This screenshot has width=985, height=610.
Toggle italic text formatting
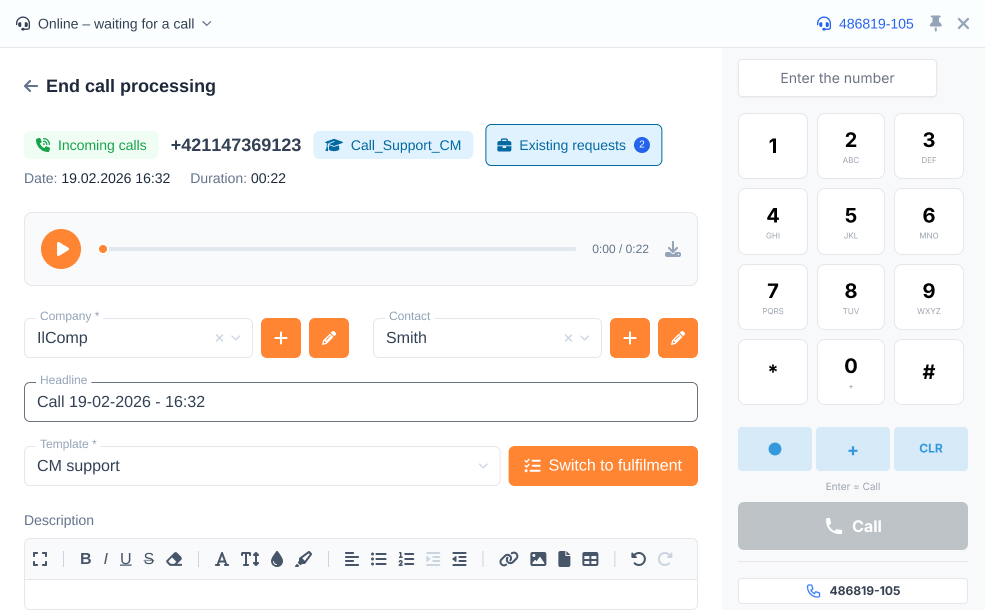pyautogui.click(x=105, y=559)
